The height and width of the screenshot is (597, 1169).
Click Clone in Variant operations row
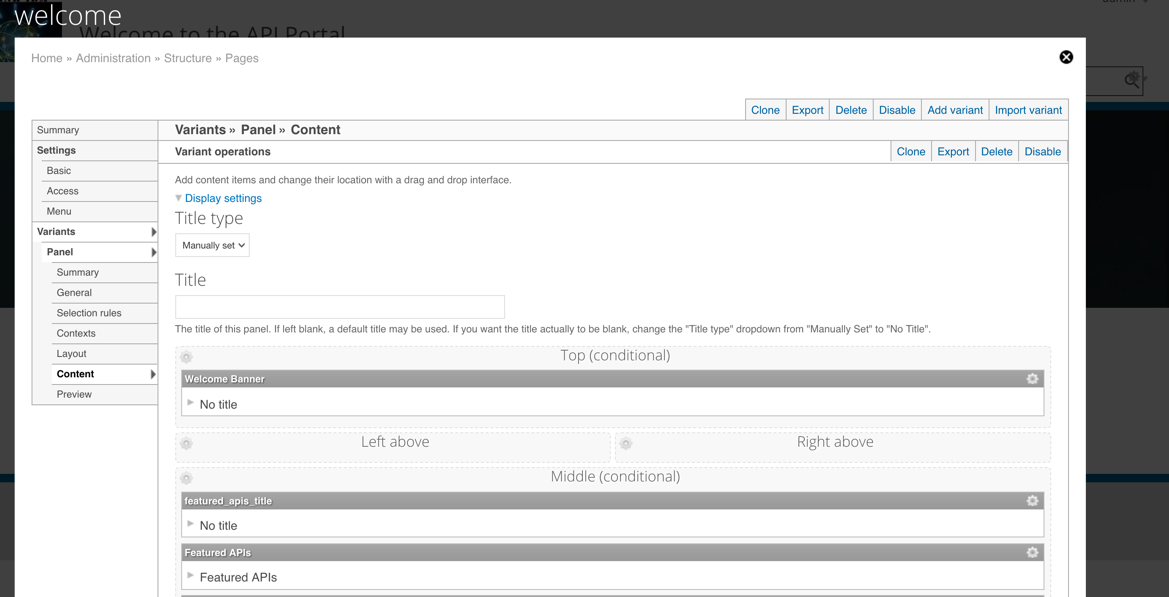tap(911, 151)
